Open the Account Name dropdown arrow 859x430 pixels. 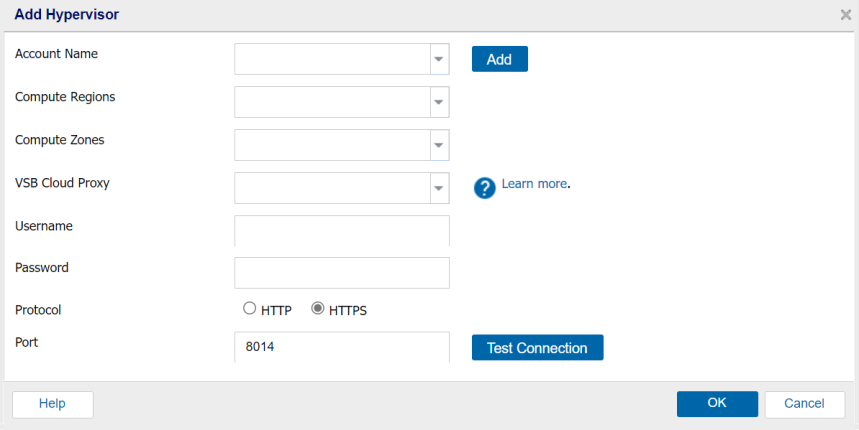pos(439,59)
